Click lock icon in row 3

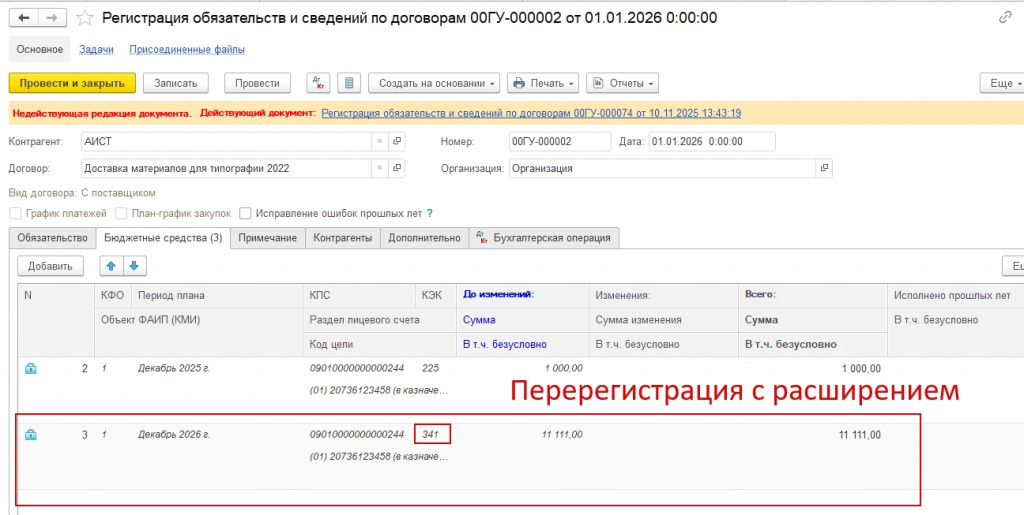(30, 434)
